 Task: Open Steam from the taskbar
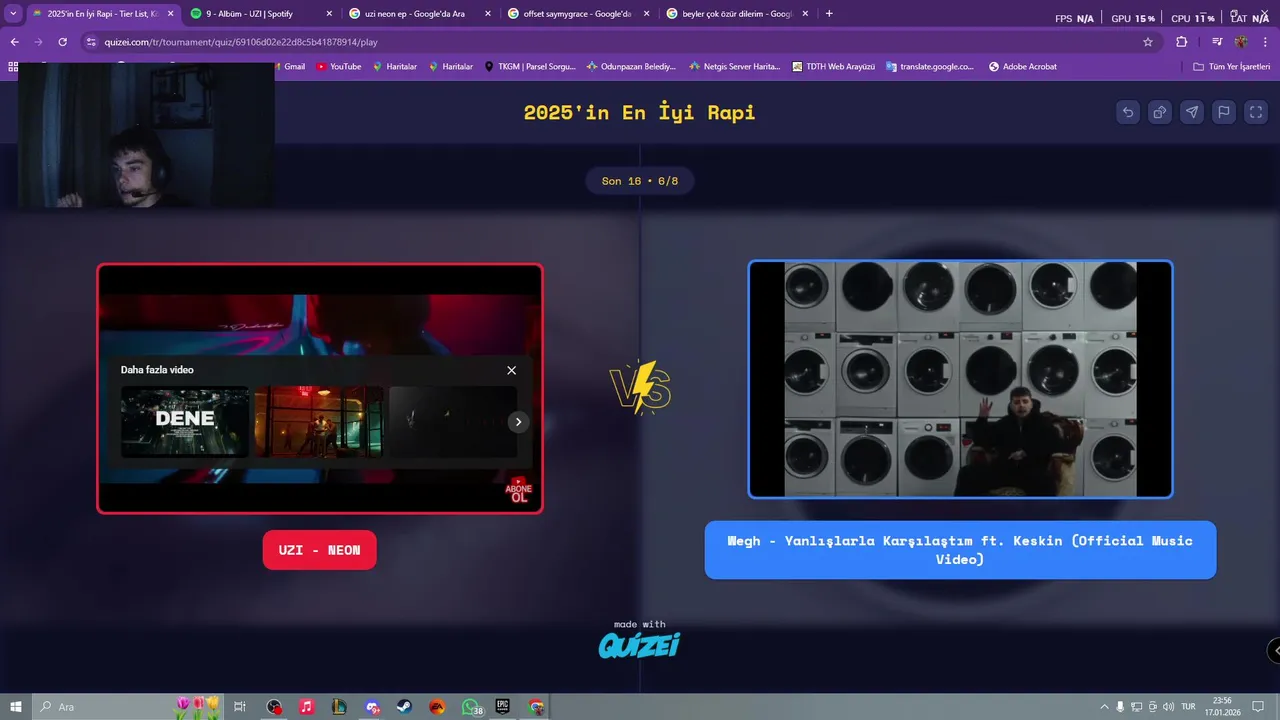tap(405, 707)
